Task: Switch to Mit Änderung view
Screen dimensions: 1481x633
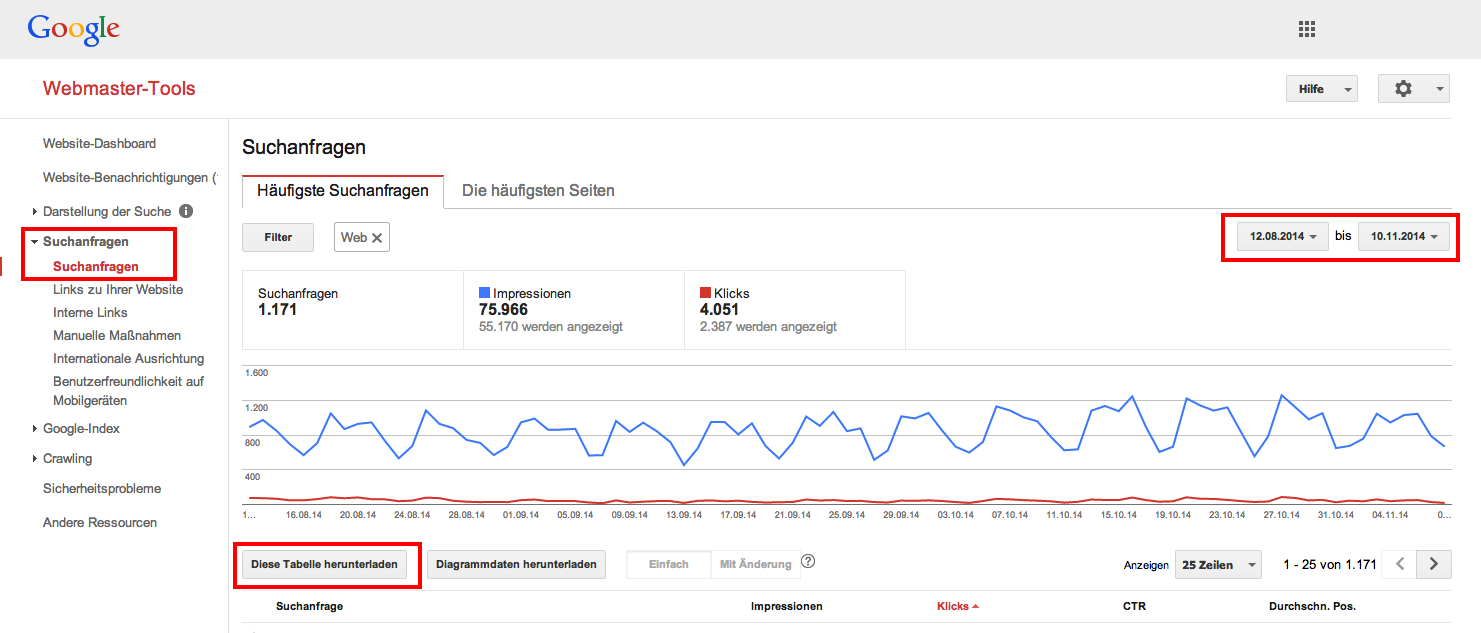Action: pos(756,565)
